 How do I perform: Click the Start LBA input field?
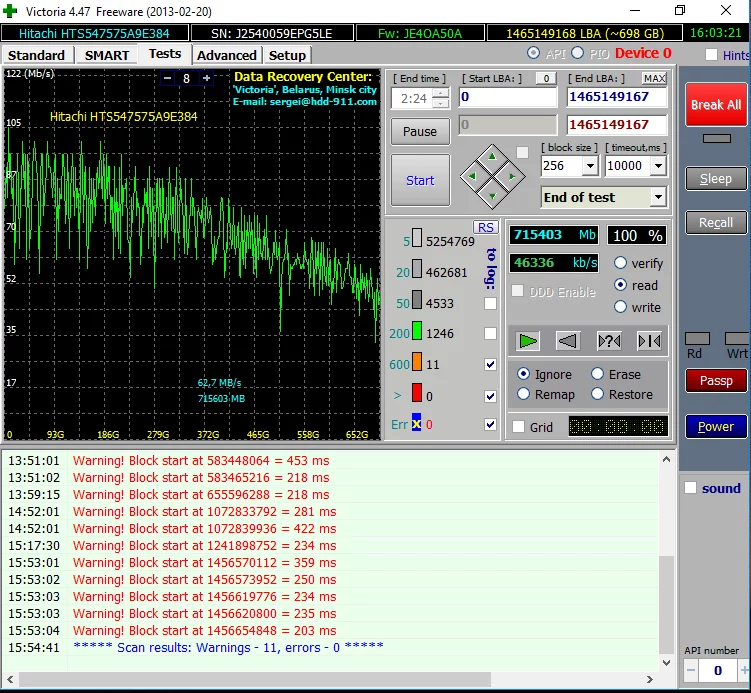508,97
